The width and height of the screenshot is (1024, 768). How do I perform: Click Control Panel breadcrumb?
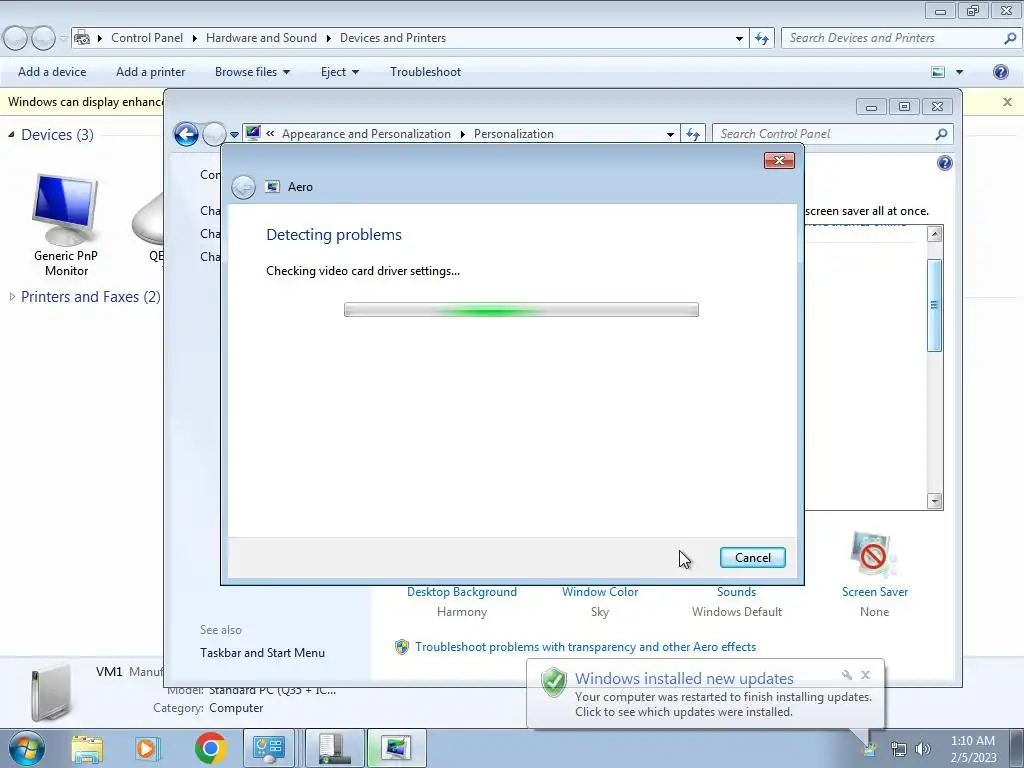147,38
